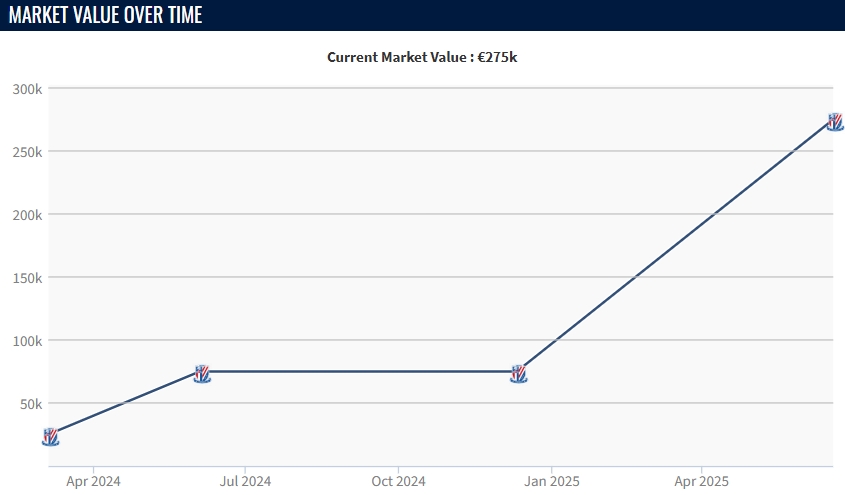845x495 pixels.
Task: Click the 100k y-axis label
Action: click(x=27, y=341)
